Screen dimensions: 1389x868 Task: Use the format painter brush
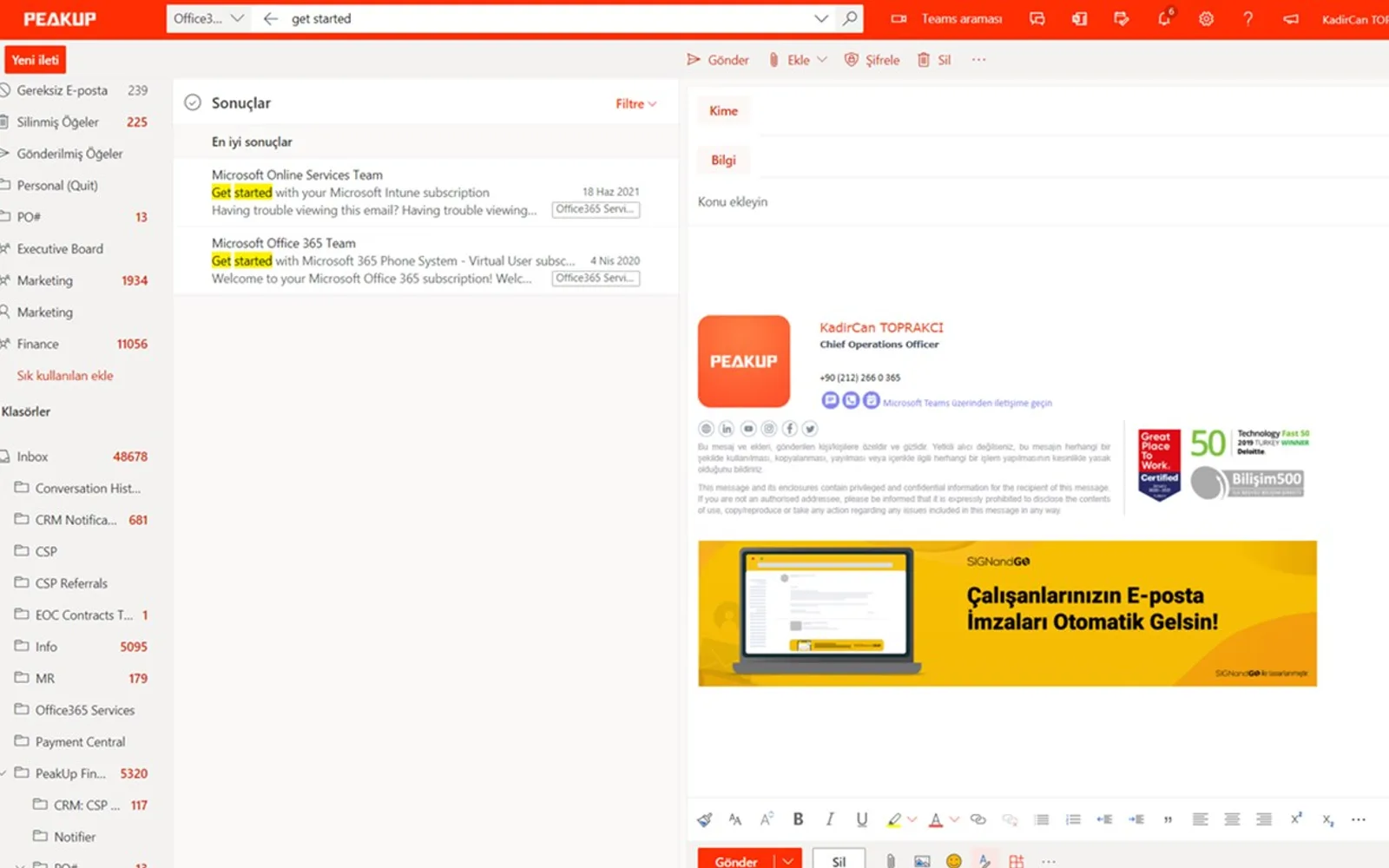704,819
